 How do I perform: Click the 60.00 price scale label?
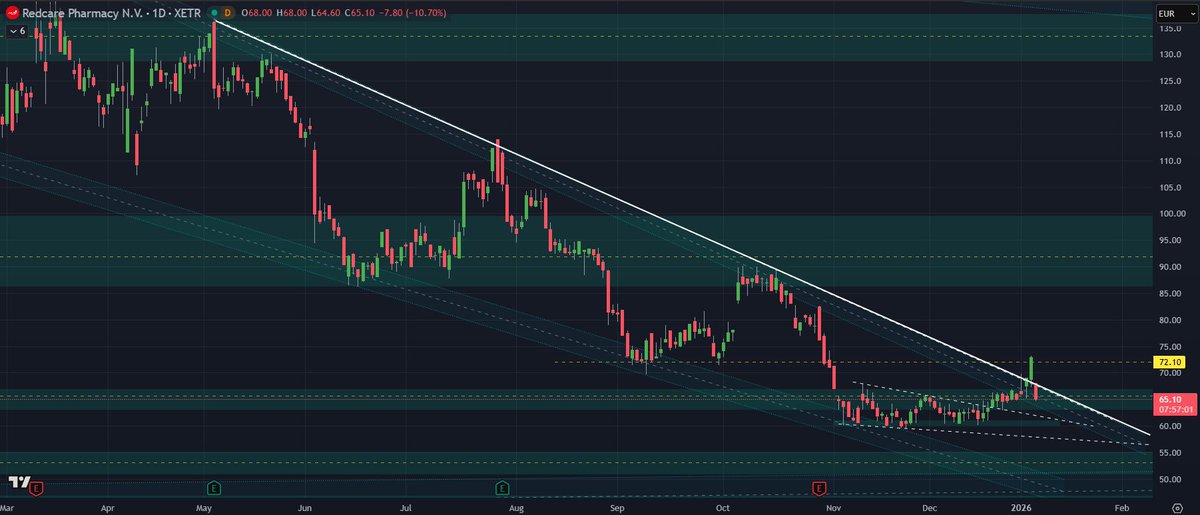1168,427
